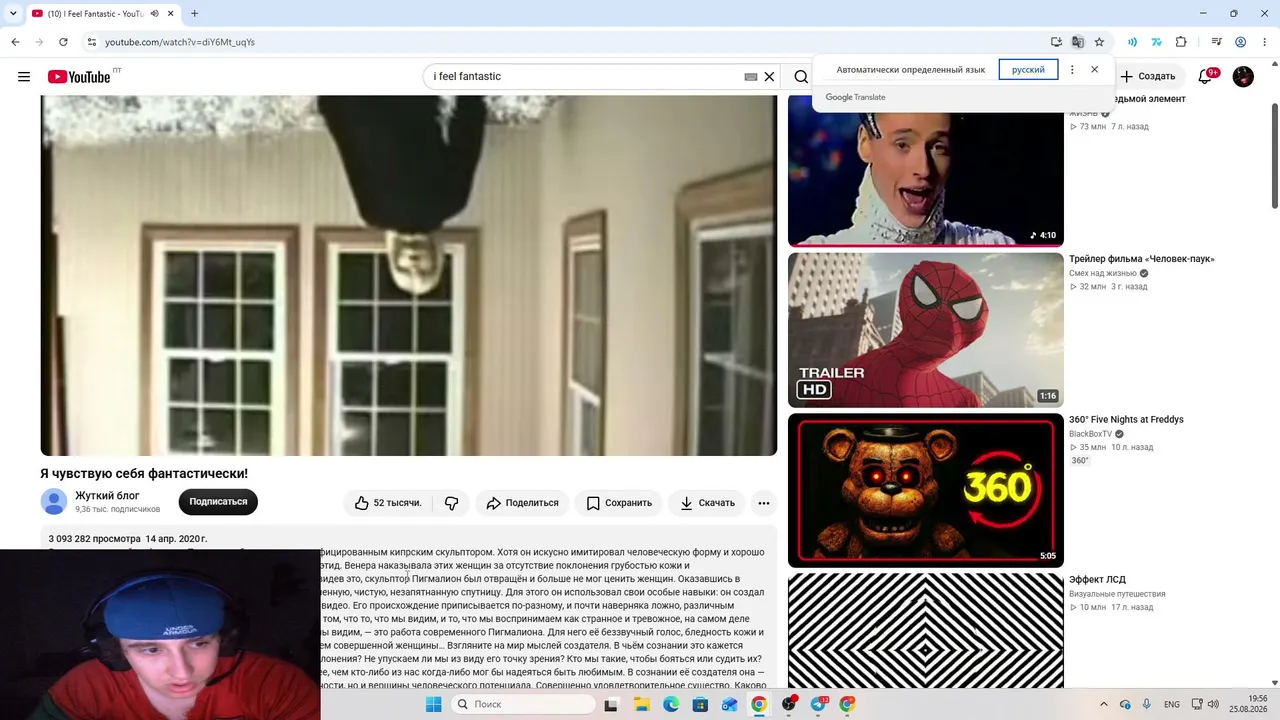The width and height of the screenshot is (1280, 720).
Task: Open translate popup options menu
Action: click(1072, 70)
